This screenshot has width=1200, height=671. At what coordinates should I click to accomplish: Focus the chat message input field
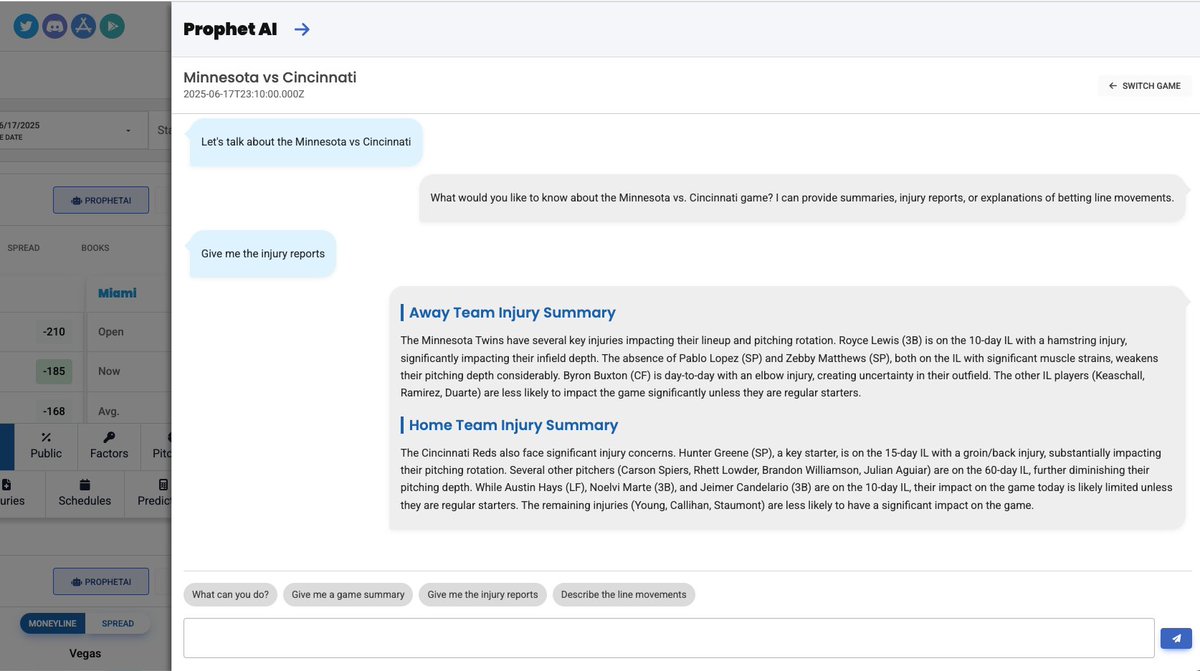point(669,638)
